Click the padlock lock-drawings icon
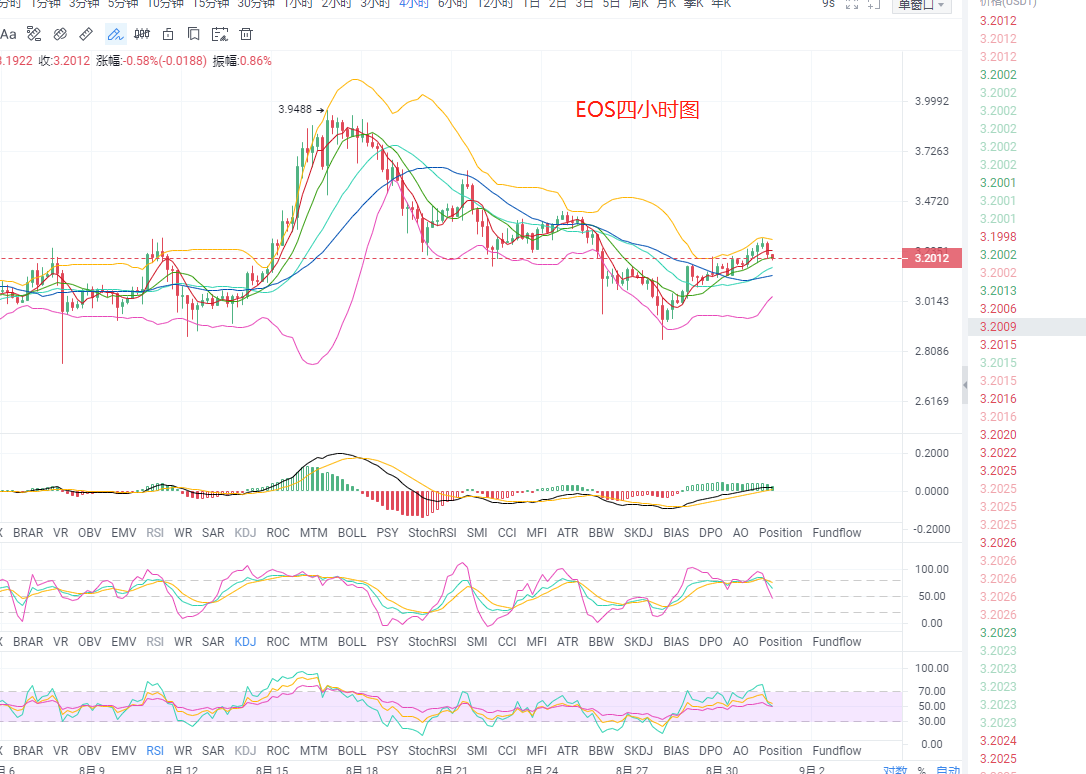This screenshot has height=774, width=1086. click(167, 34)
